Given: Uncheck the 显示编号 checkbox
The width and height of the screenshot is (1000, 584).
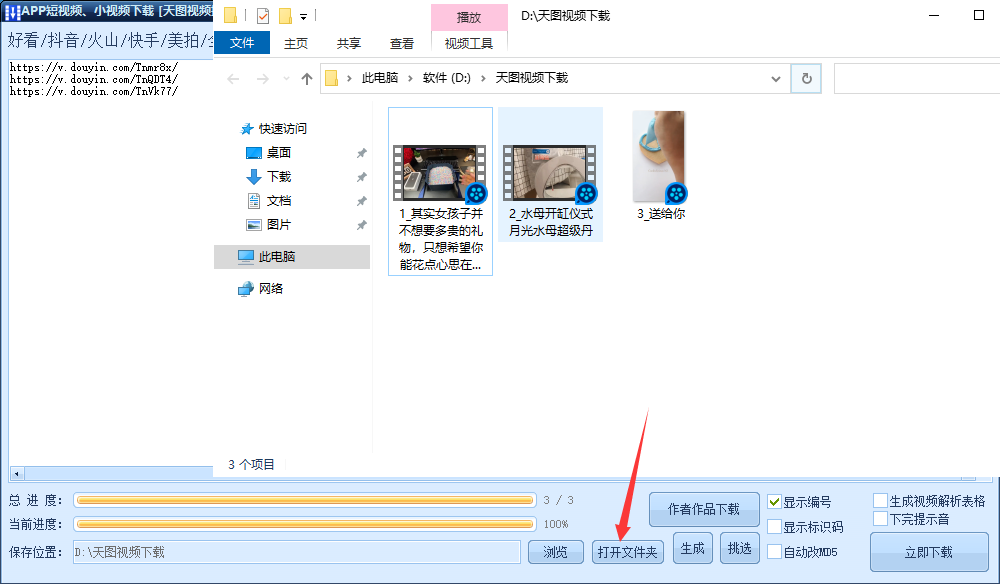Looking at the screenshot, I should tap(774, 502).
